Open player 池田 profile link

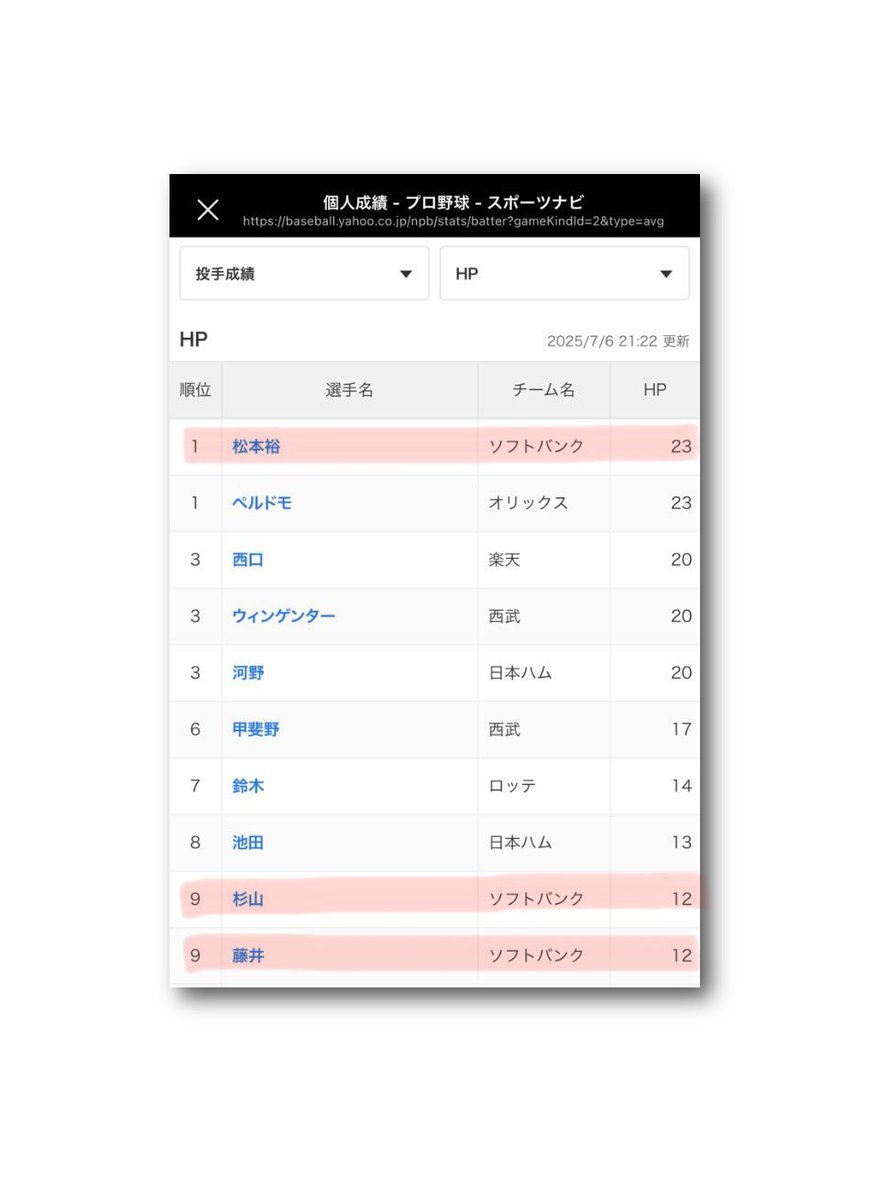coord(248,842)
